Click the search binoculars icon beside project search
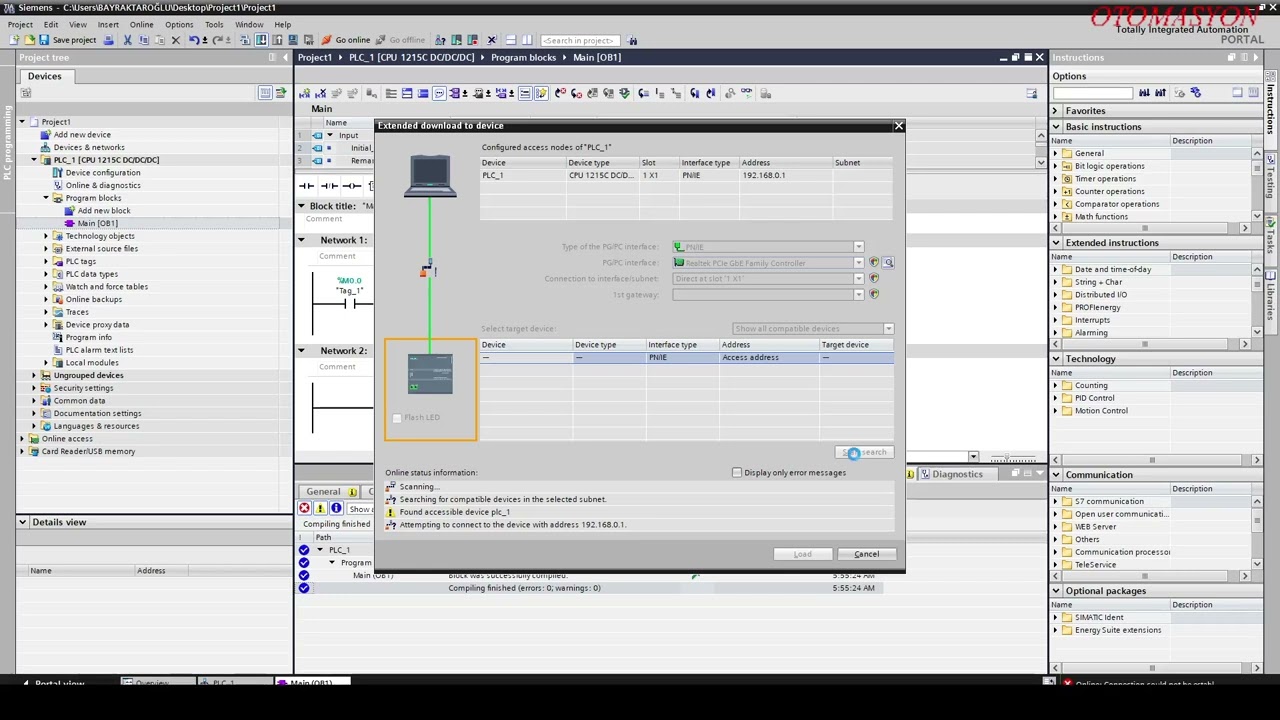 633,40
